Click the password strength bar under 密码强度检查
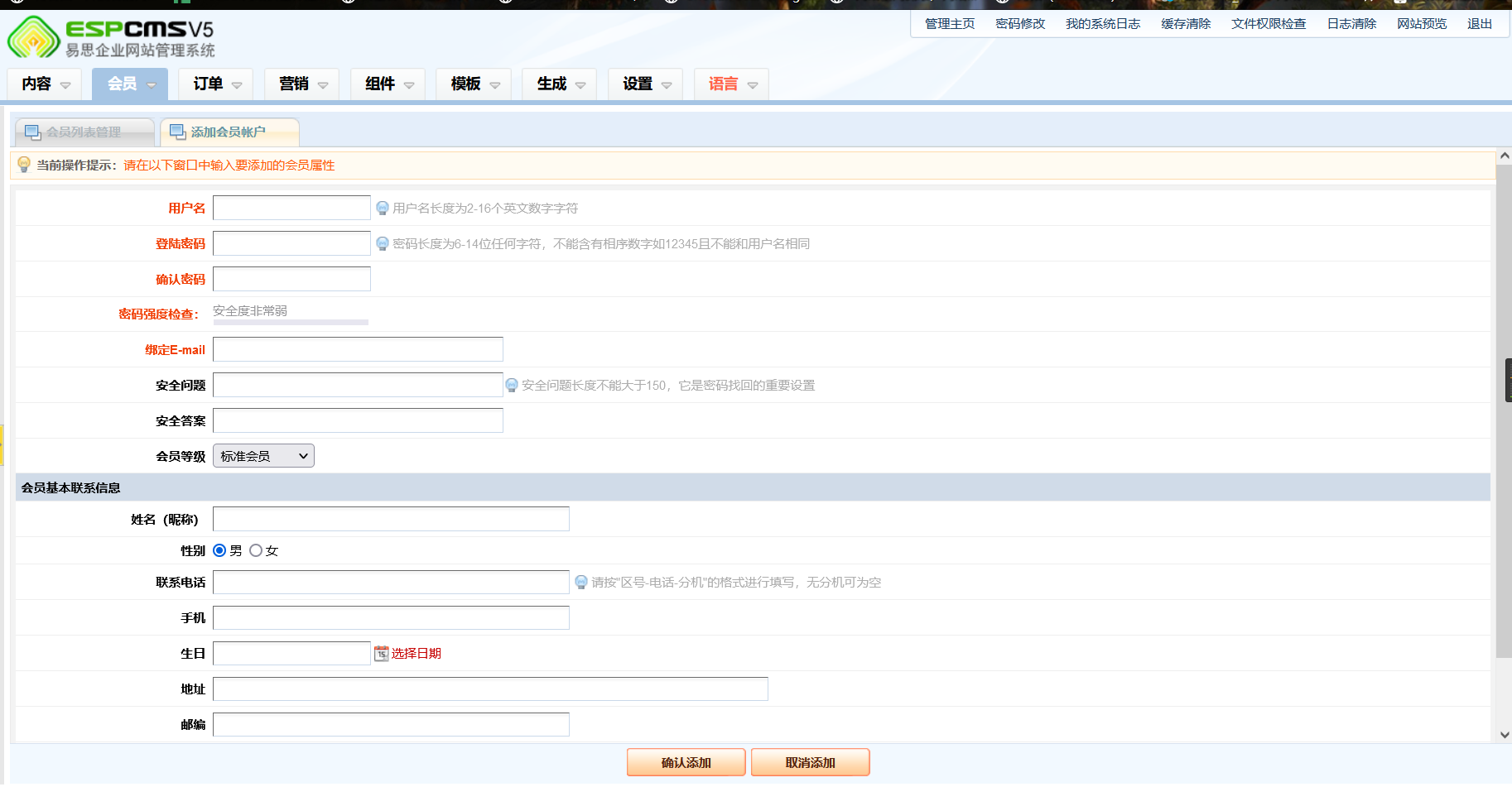Image resolution: width=1512 pixels, height=787 pixels. tap(291, 322)
